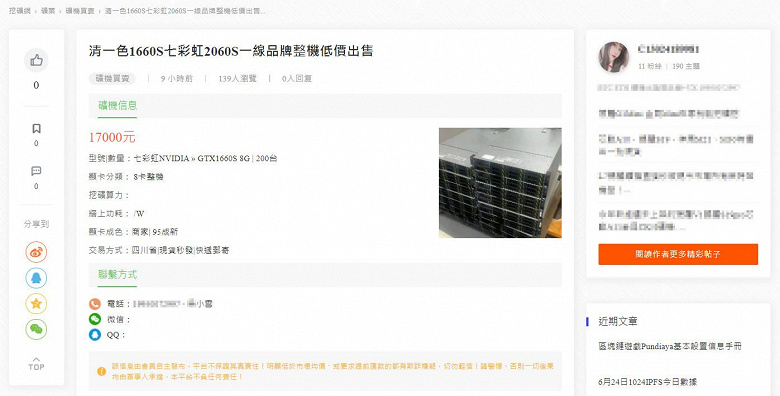The width and height of the screenshot is (780, 396).
Task: Share the post to Weibo
Action: click(x=36, y=252)
